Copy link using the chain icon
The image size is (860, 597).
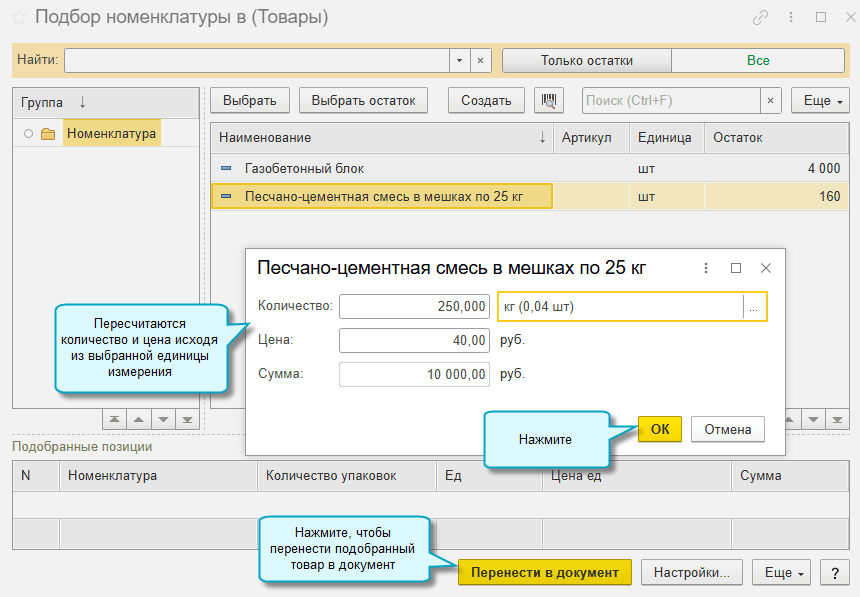[x=760, y=18]
